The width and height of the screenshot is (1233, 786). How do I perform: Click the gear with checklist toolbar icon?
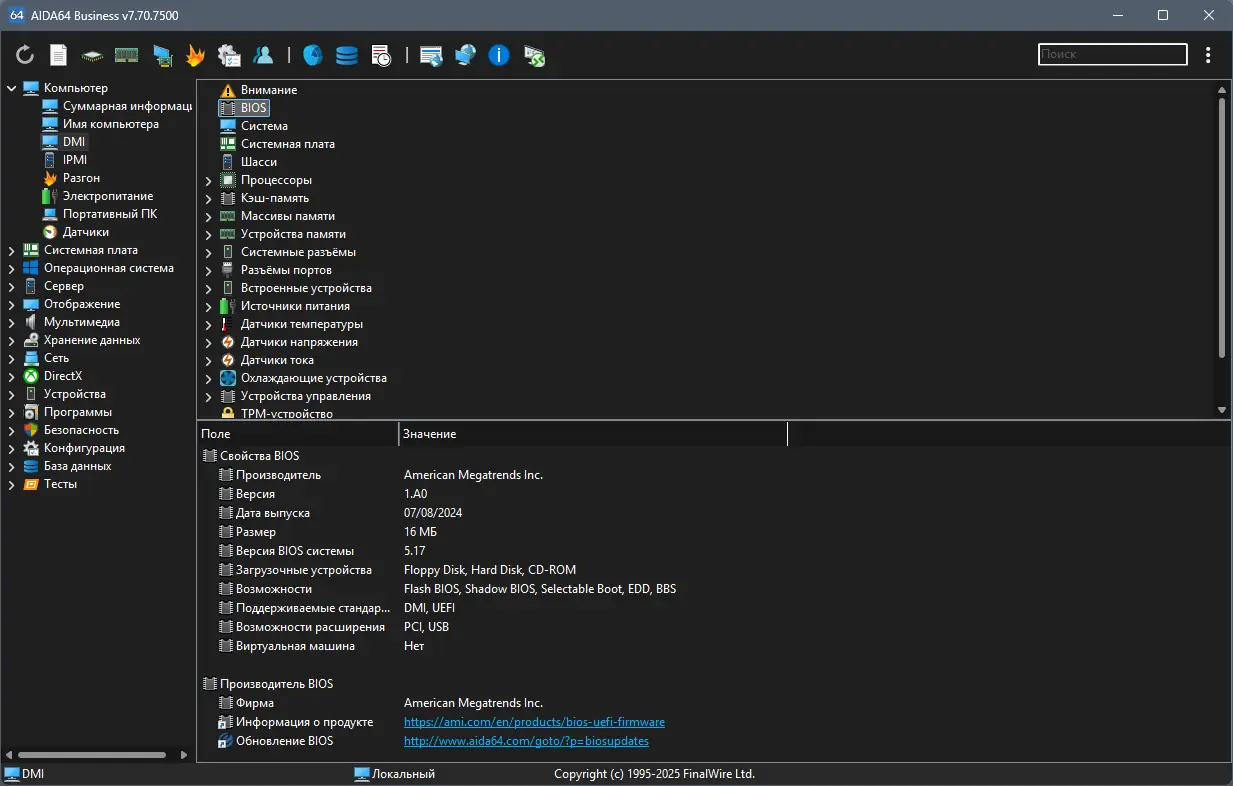[229, 55]
